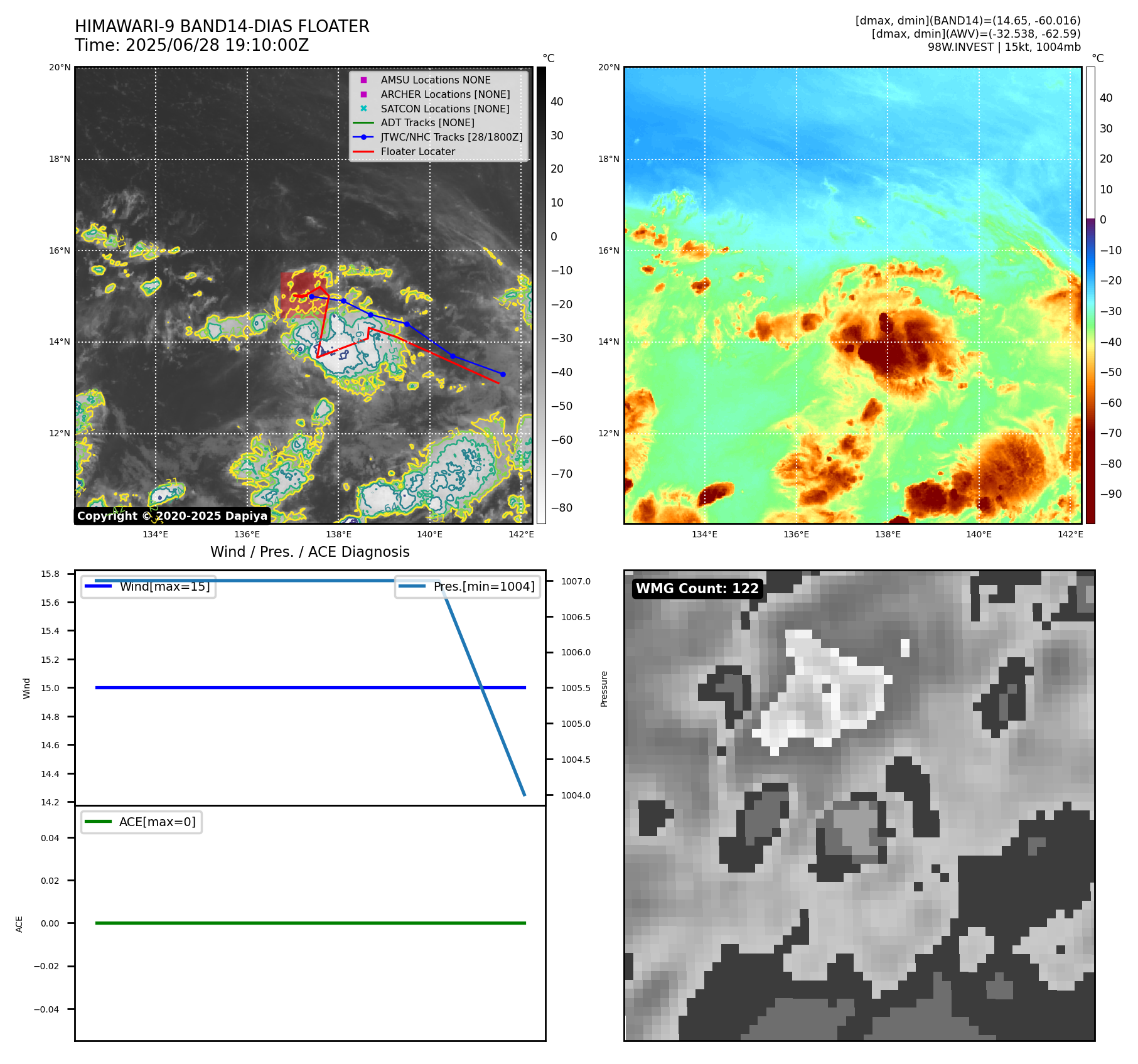Click the dmax dmin BAND14 value text
The width and height of the screenshot is (1138, 1064).
(x=968, y=21)
